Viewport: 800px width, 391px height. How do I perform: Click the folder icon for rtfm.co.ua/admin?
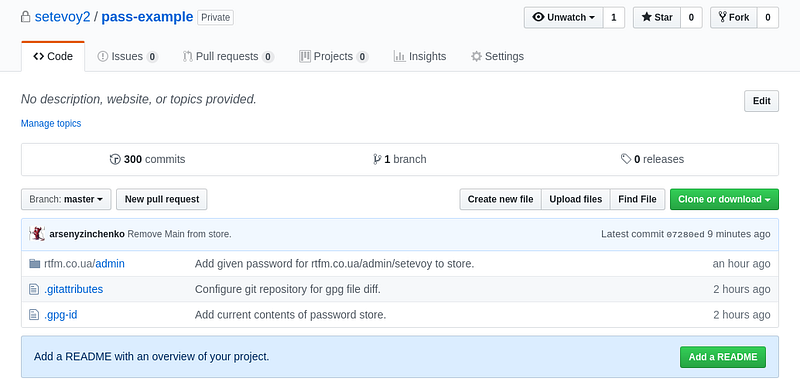pyautogui.click(x=34, y=264)
